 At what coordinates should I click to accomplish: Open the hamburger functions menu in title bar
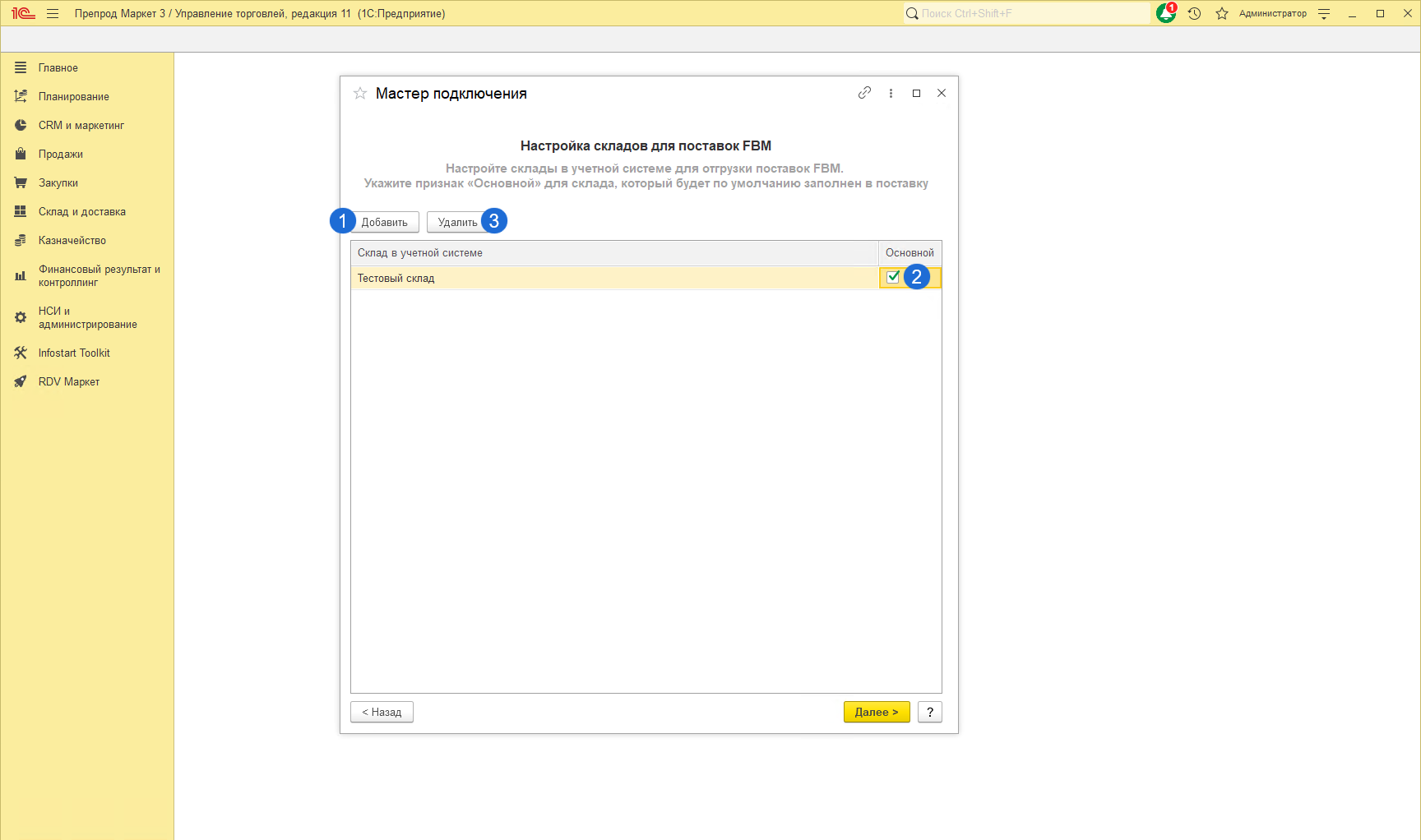click(53, 13)
